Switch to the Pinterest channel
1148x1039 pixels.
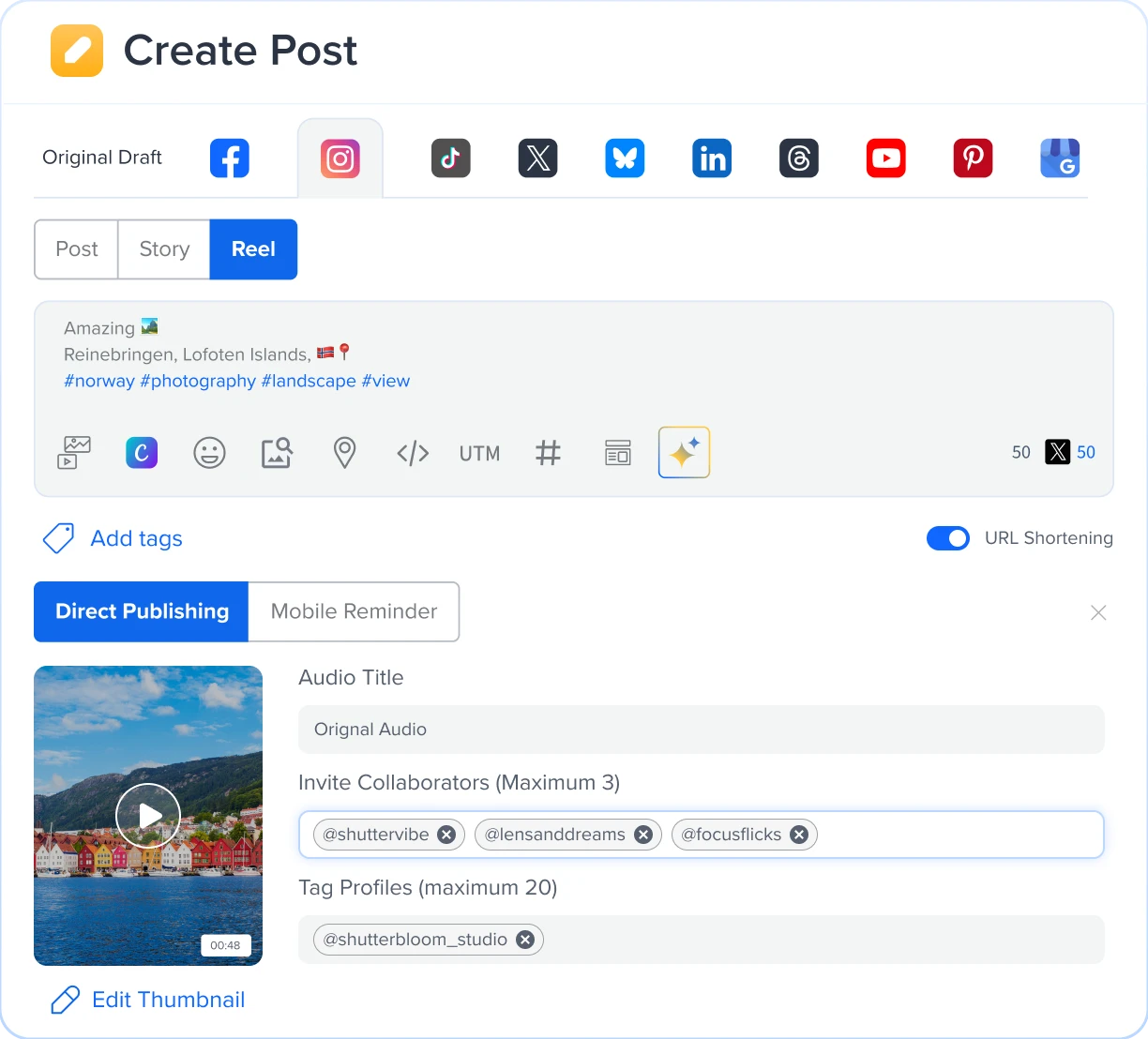[973, 158]
